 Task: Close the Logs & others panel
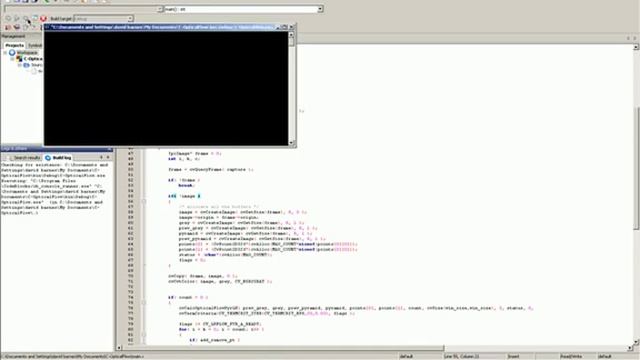(x=109, y=149)
